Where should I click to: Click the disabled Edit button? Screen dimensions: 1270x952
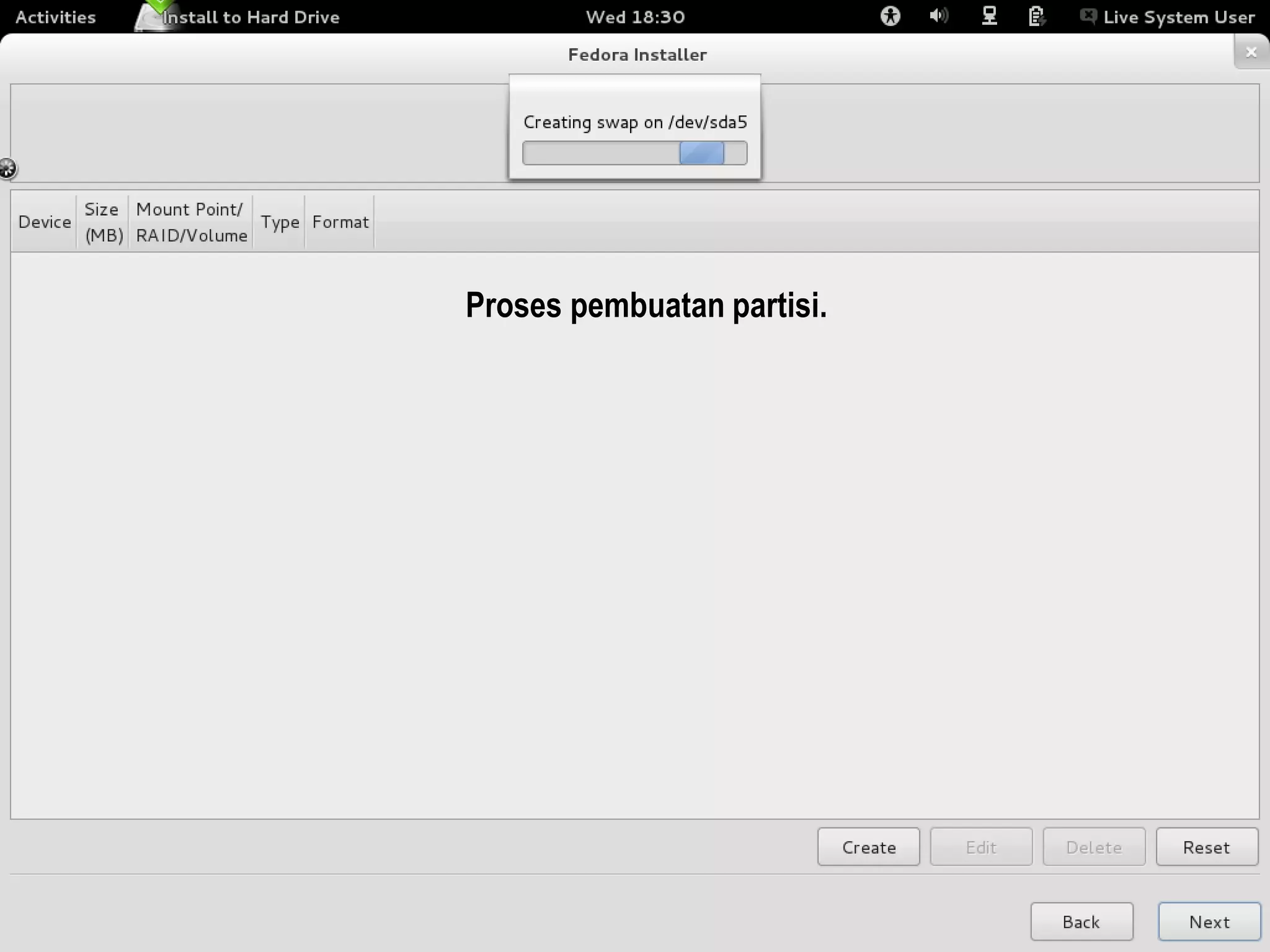point(981,847)
